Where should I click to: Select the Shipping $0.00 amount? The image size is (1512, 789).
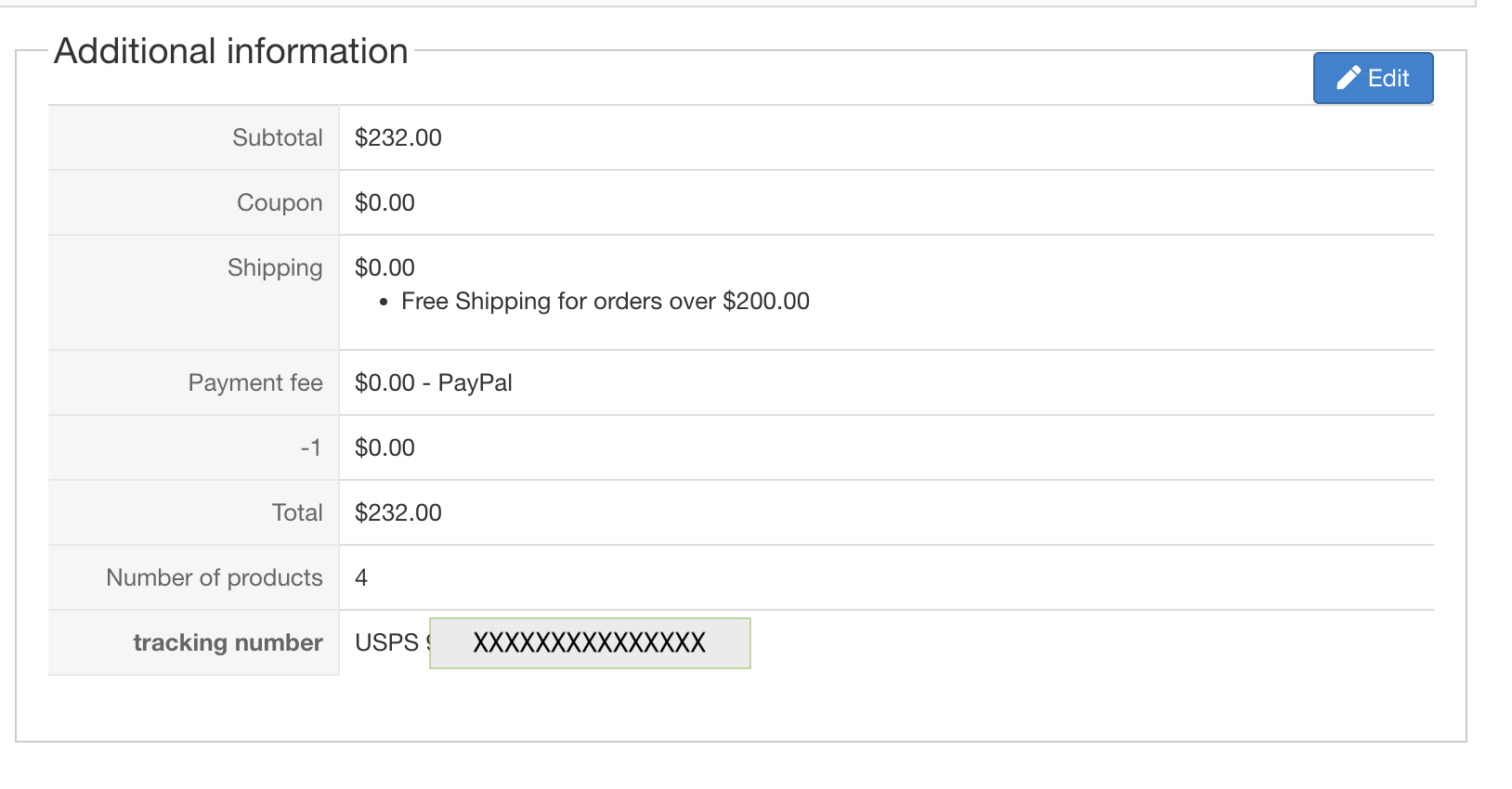[x=385, y=267]
